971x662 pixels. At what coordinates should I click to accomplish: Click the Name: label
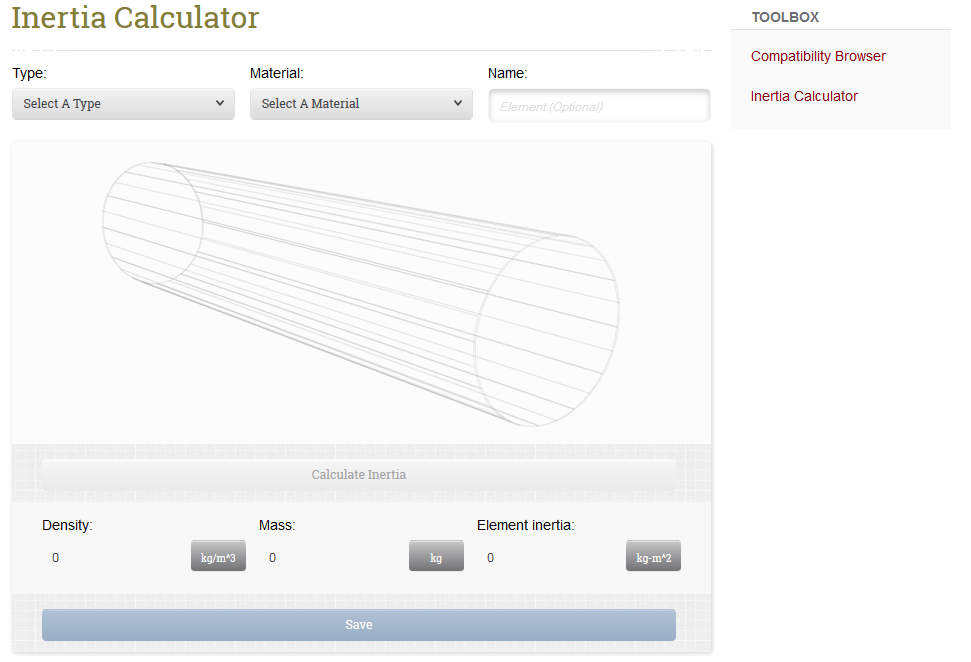tap(507, 73)
